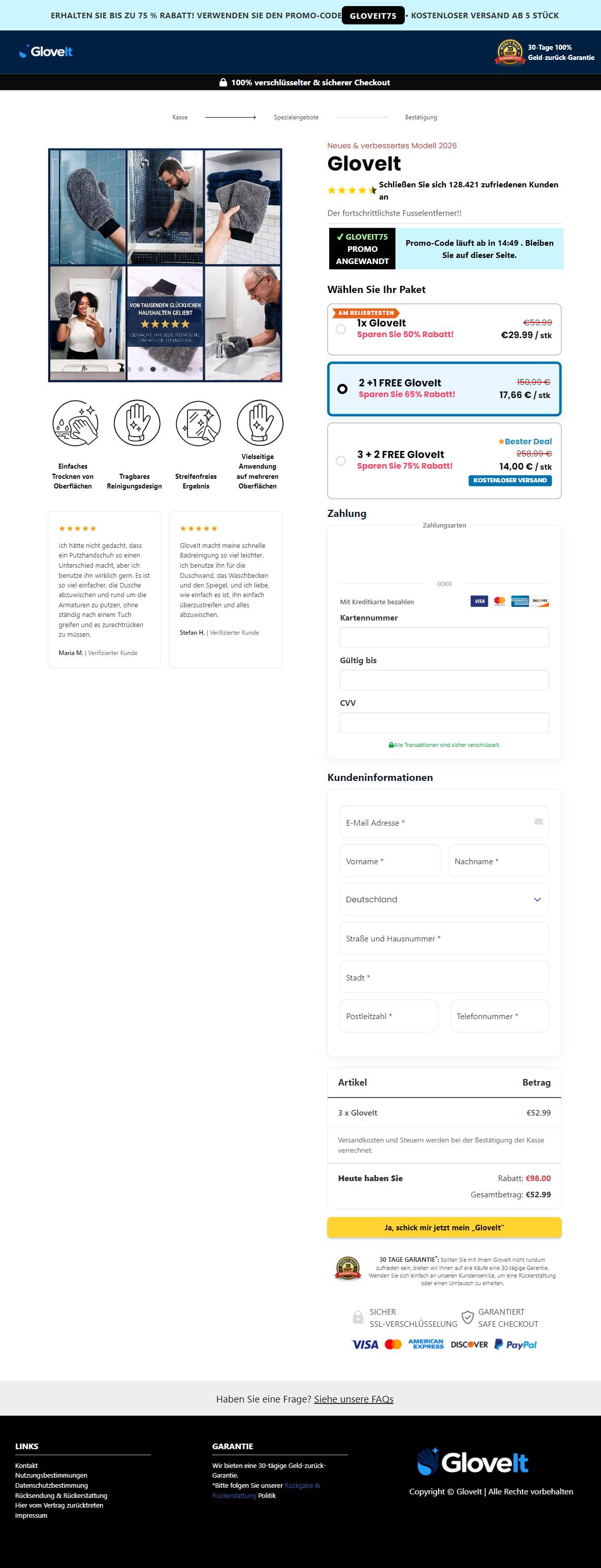Click the E-Mail Adresse field

[445, 823]
